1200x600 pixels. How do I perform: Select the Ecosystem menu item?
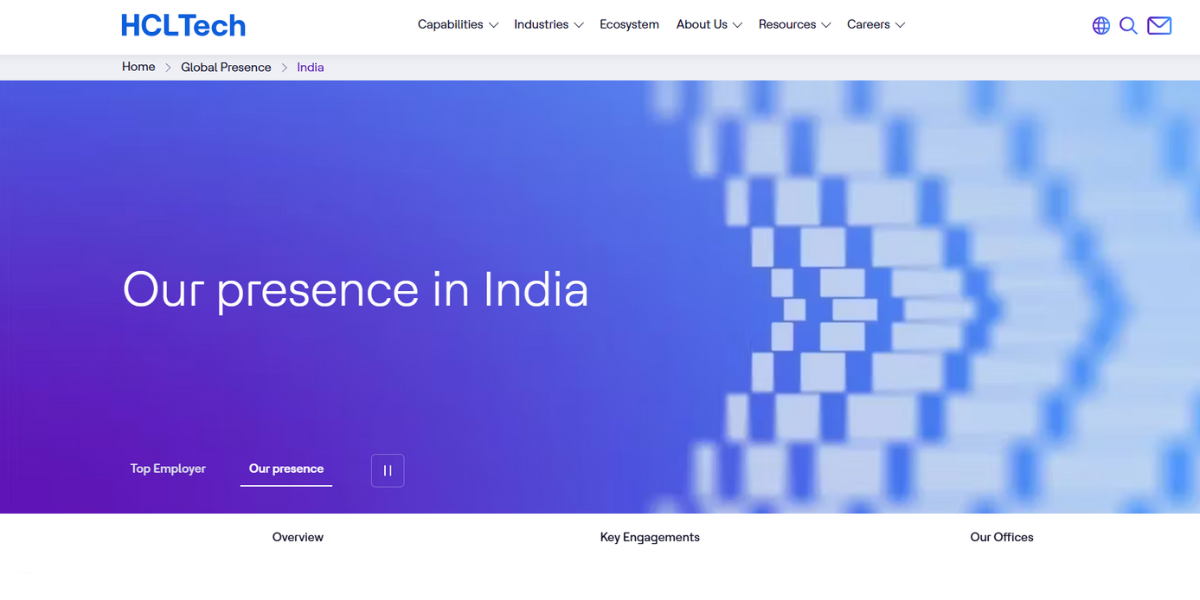(629, 24)
